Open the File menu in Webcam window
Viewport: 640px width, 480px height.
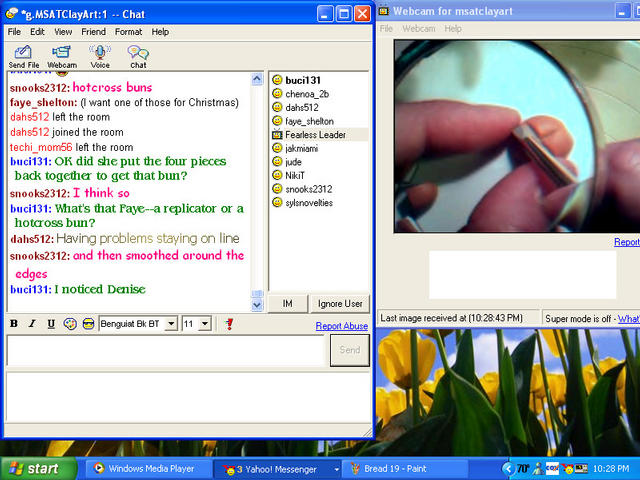[386, 29]
